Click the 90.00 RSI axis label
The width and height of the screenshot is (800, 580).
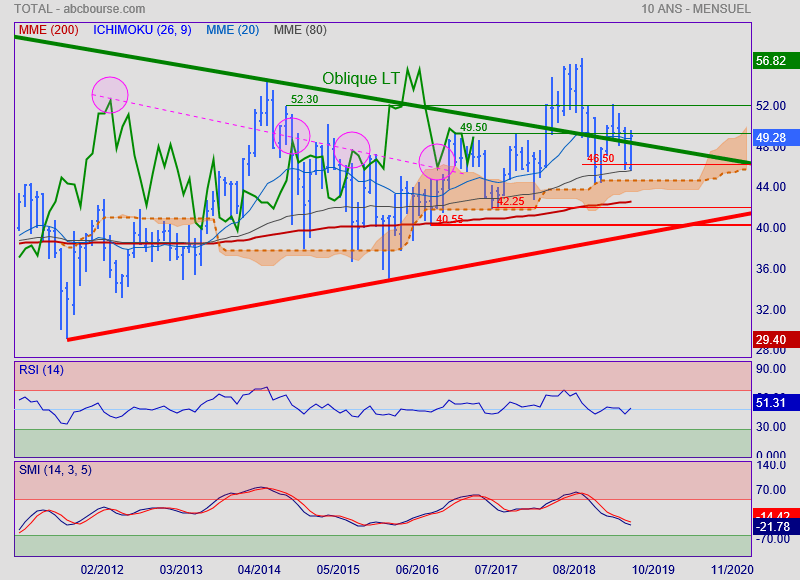click(x=771, y=369)
